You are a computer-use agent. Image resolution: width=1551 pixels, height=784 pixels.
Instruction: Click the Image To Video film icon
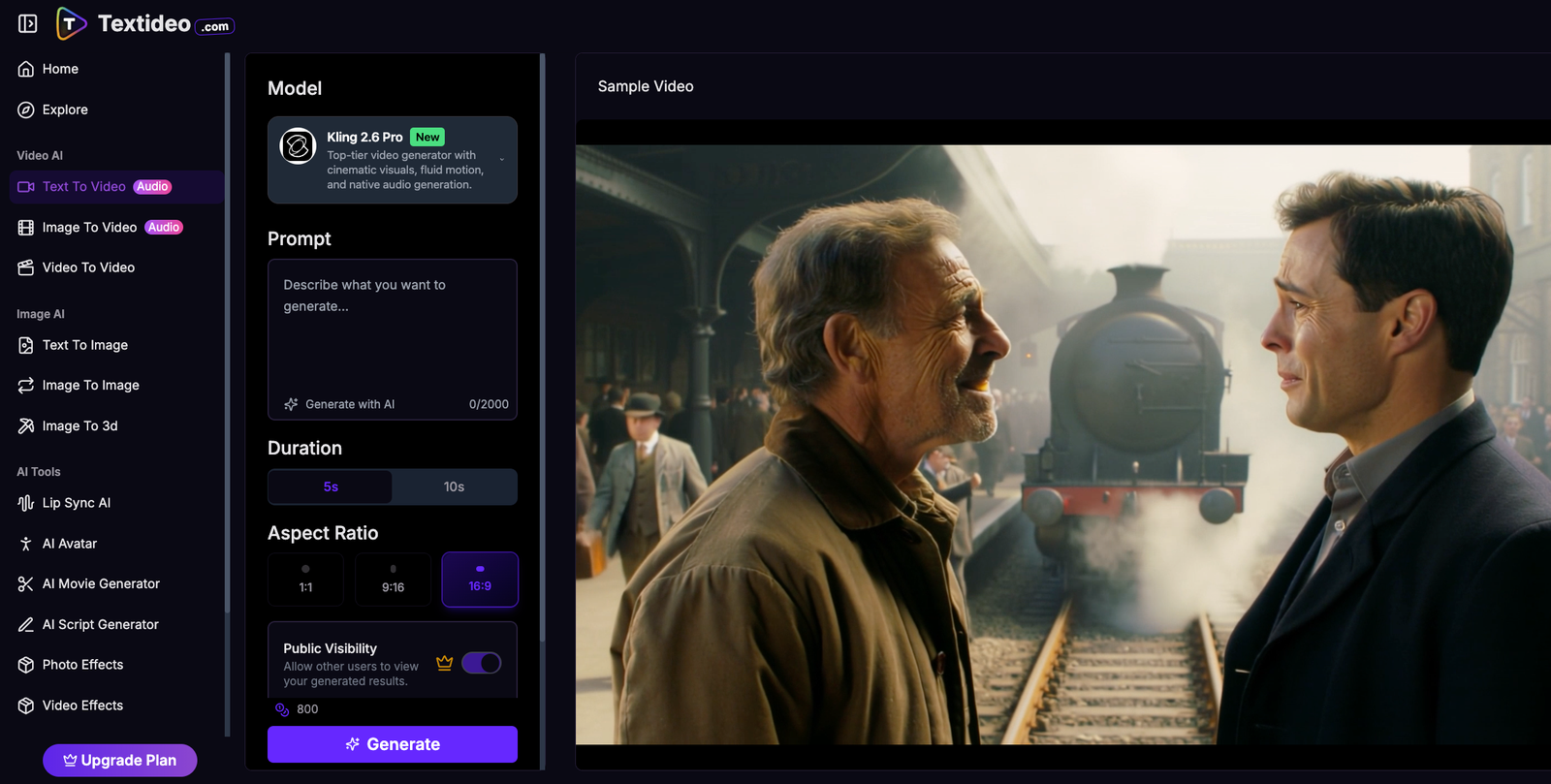[26, 228]
